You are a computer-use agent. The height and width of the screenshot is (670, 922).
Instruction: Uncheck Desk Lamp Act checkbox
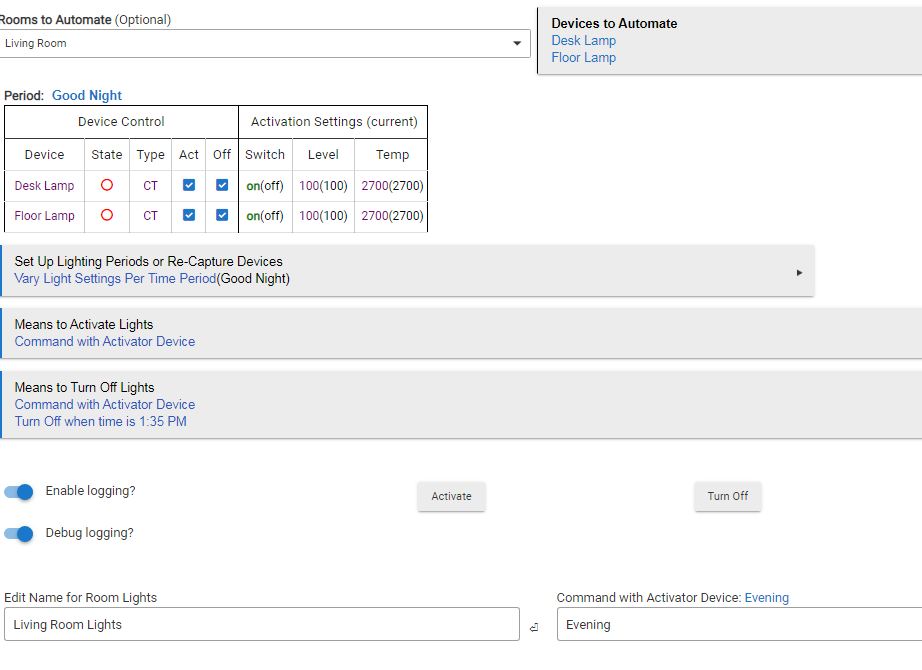[x=189, y=185]
